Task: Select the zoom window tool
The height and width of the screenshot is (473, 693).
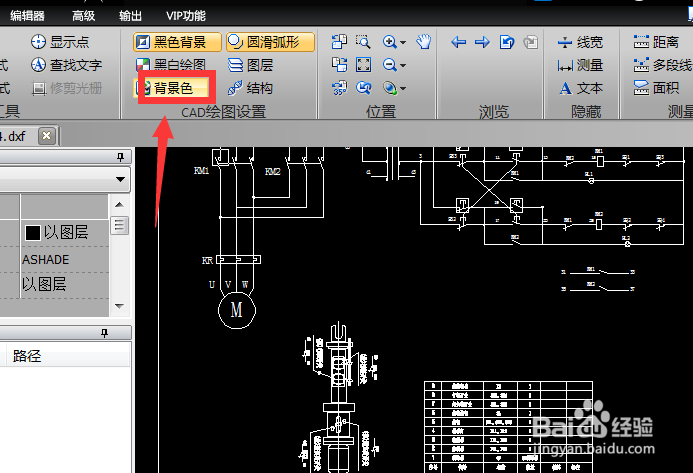Action: 363,42
